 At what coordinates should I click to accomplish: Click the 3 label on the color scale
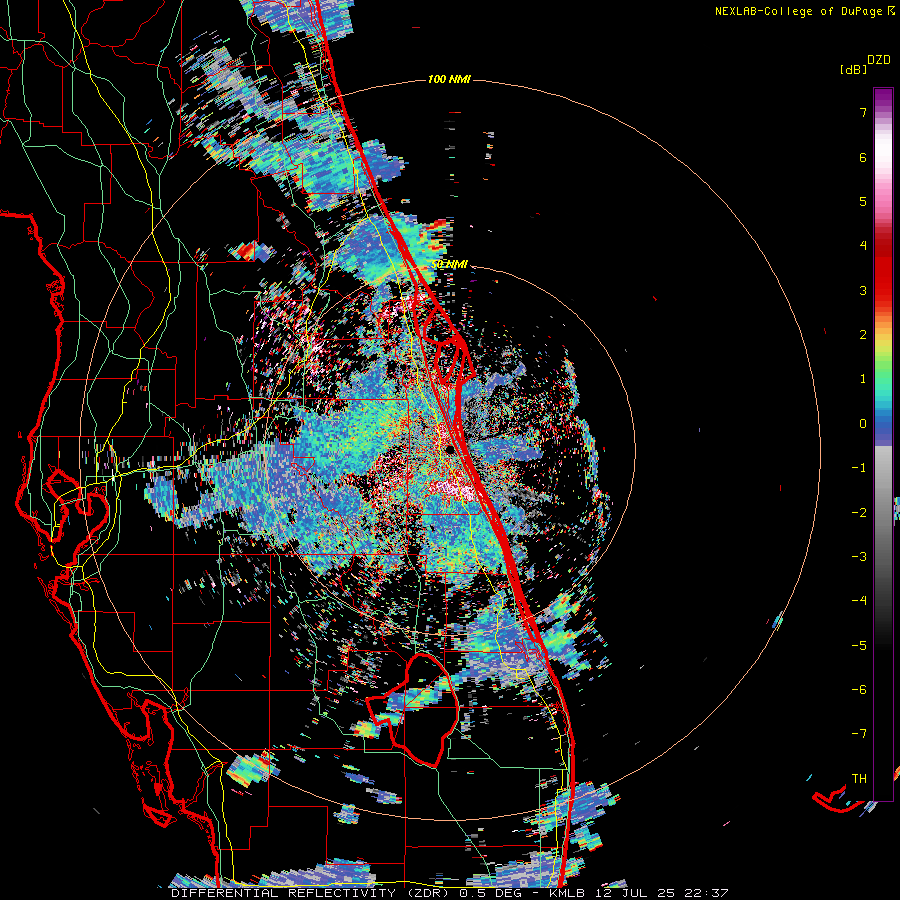pos(863,290)
